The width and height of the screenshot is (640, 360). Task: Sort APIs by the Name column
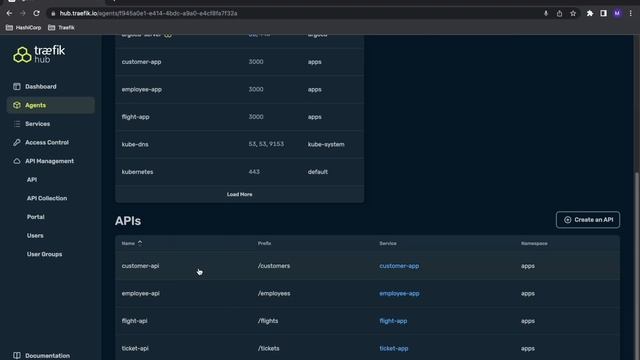(132, 243)
